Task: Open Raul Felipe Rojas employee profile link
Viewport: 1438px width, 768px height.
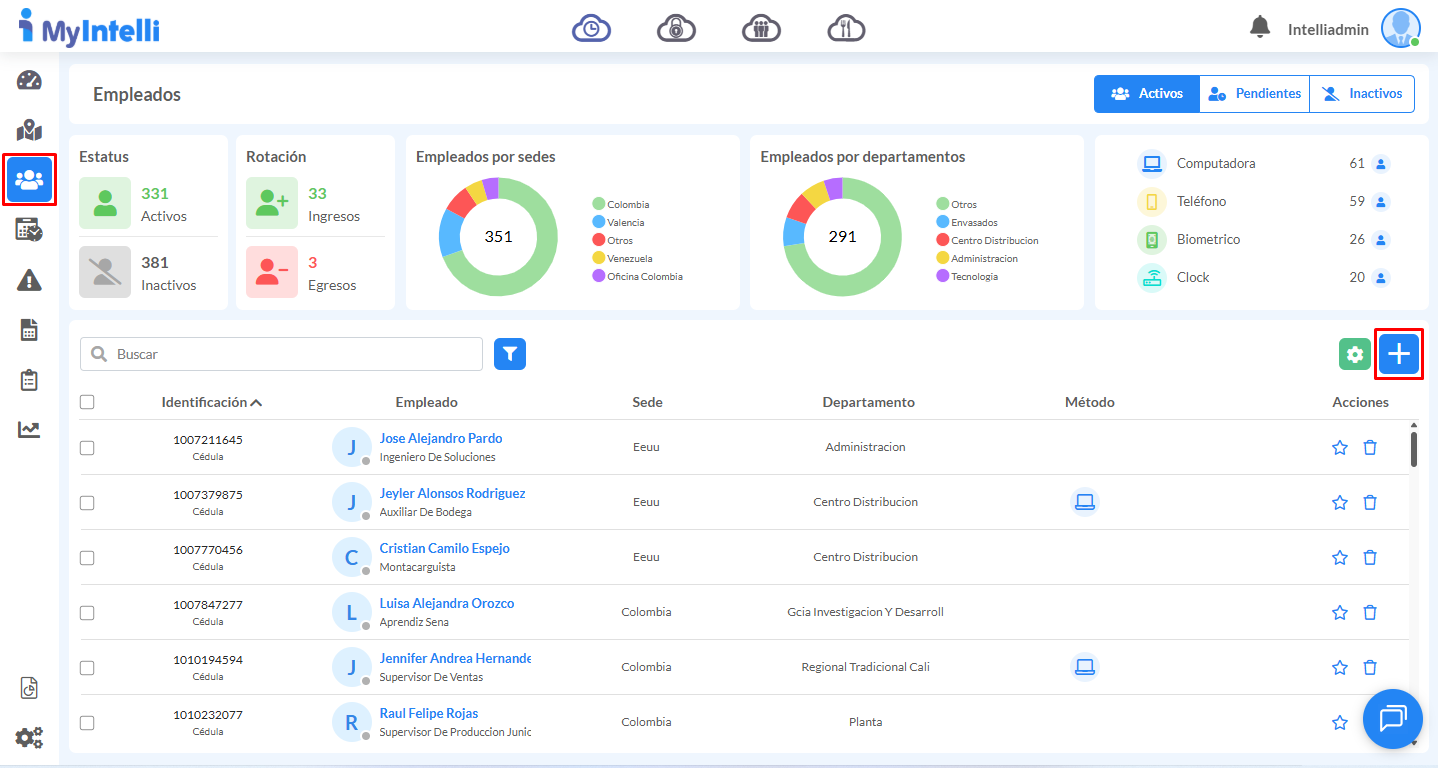Action: coord(428,713)
